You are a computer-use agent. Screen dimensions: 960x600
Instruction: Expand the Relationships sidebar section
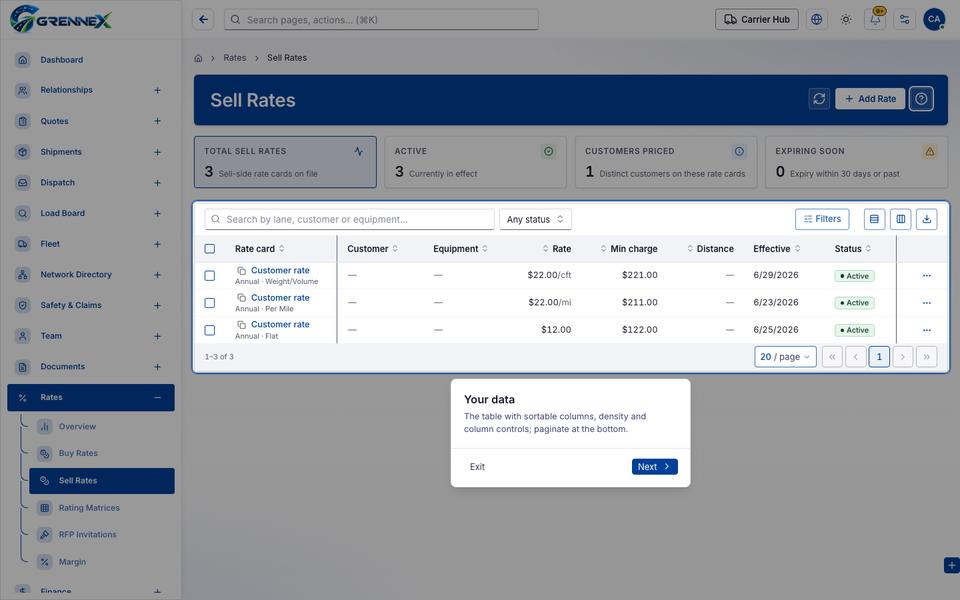click(x=157, y=90)
